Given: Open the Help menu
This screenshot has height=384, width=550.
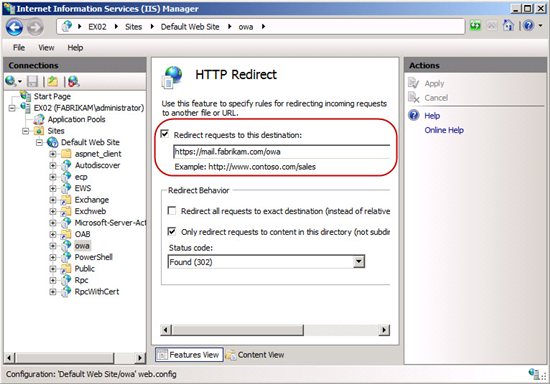Looking at the screenshot, I should (x=75, y=48).
